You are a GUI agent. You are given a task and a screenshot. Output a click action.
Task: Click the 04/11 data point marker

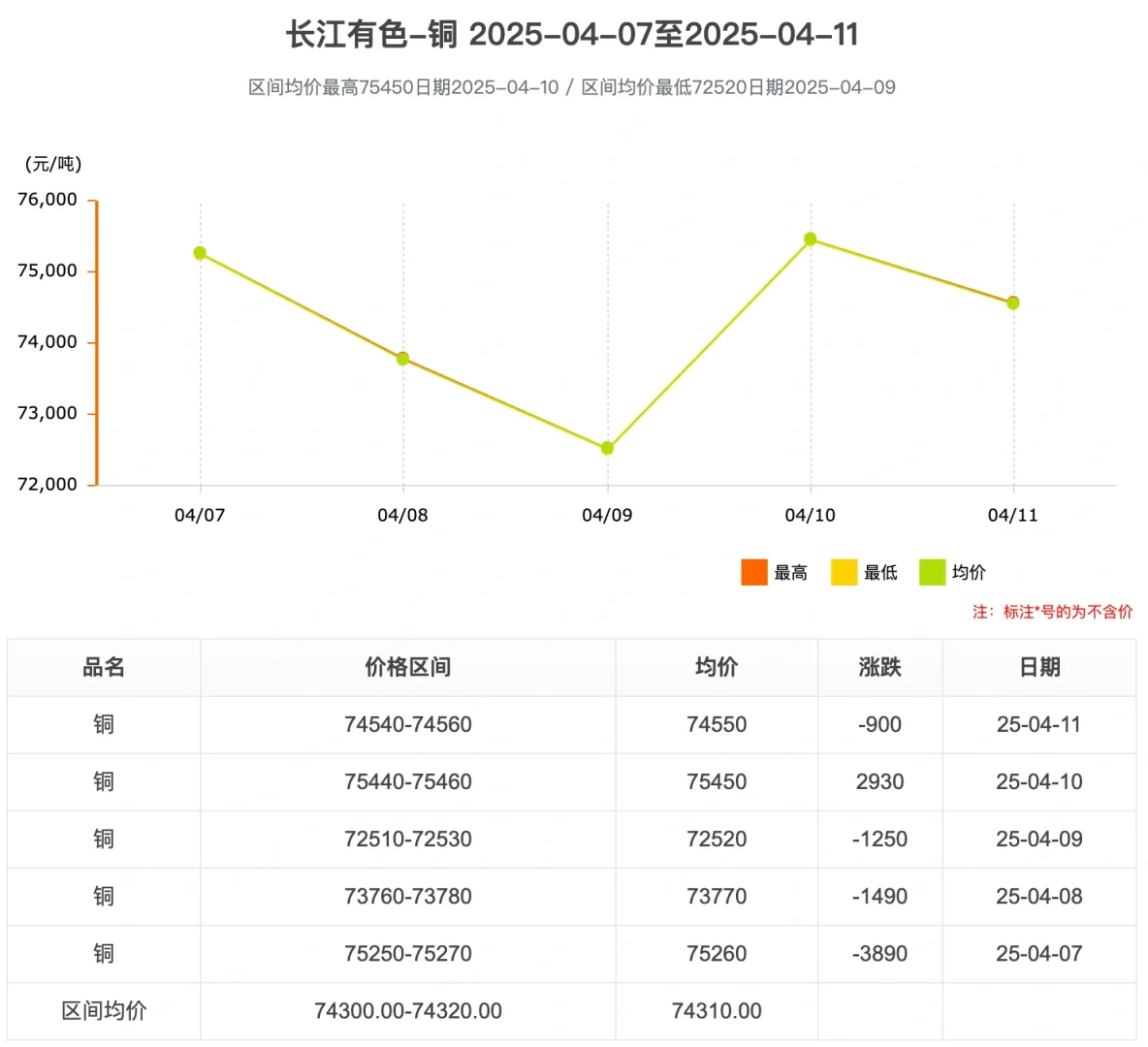pos(1014,302)
